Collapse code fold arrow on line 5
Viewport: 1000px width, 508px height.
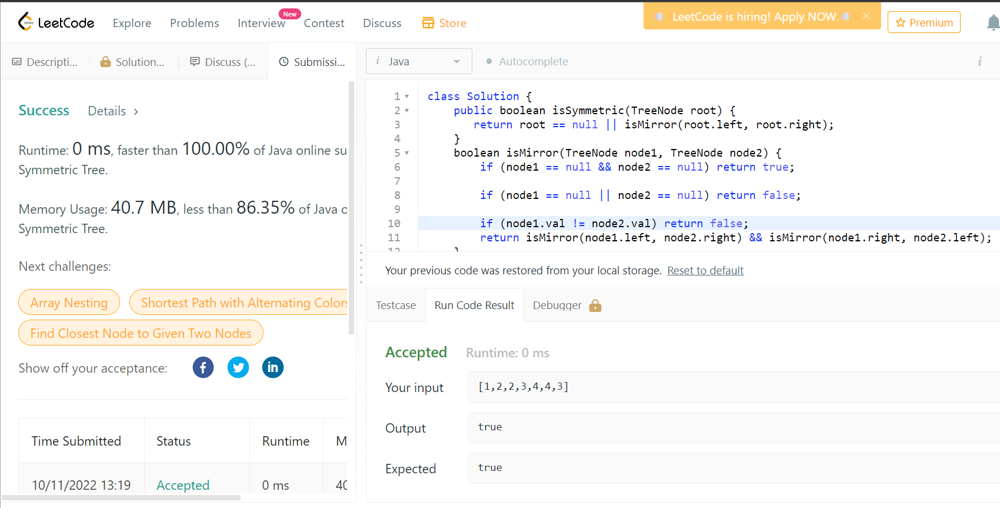click(407, 153)
